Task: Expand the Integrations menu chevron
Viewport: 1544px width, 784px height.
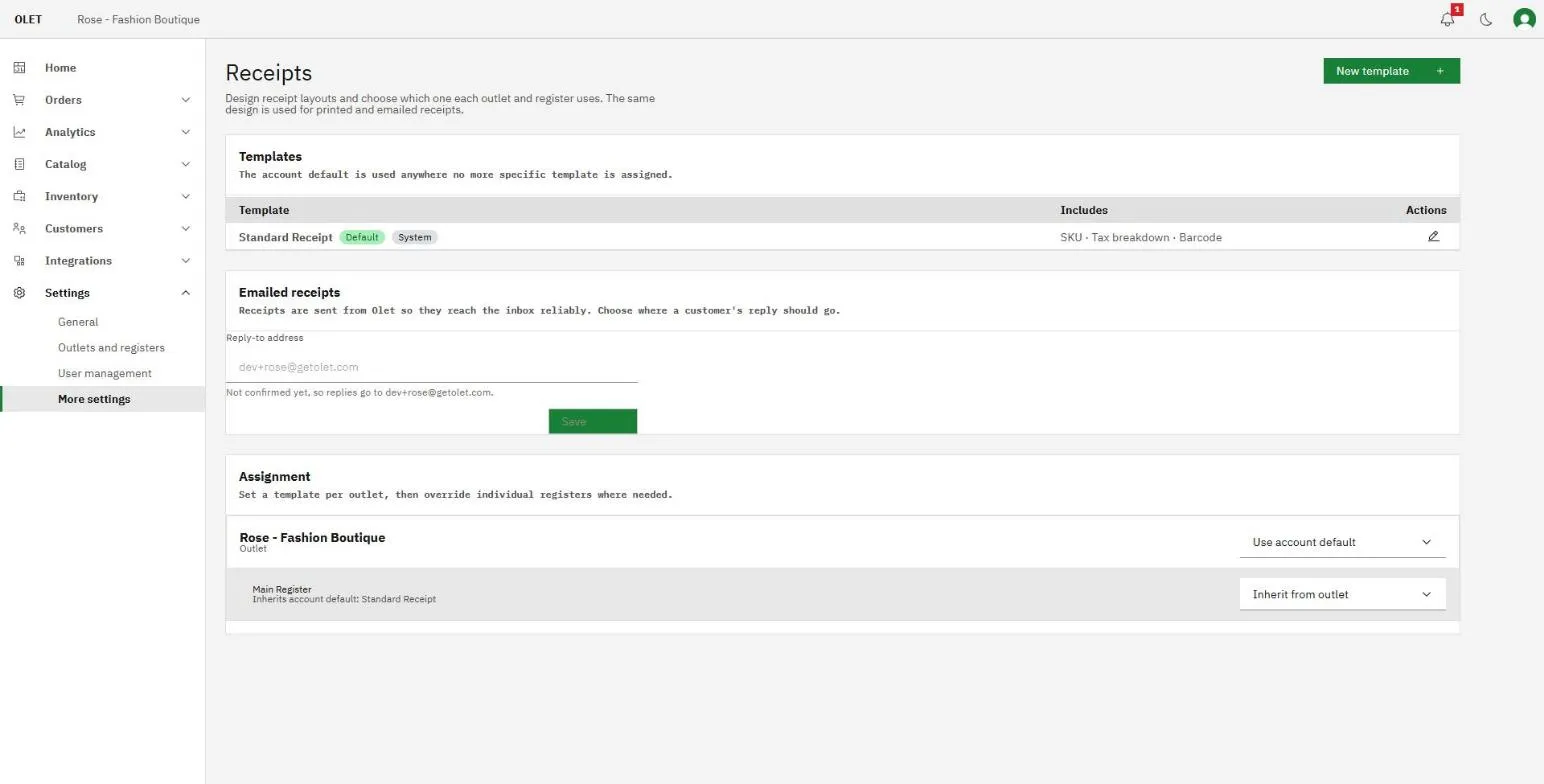Action: pyautogui.click(x=185, y=260)
